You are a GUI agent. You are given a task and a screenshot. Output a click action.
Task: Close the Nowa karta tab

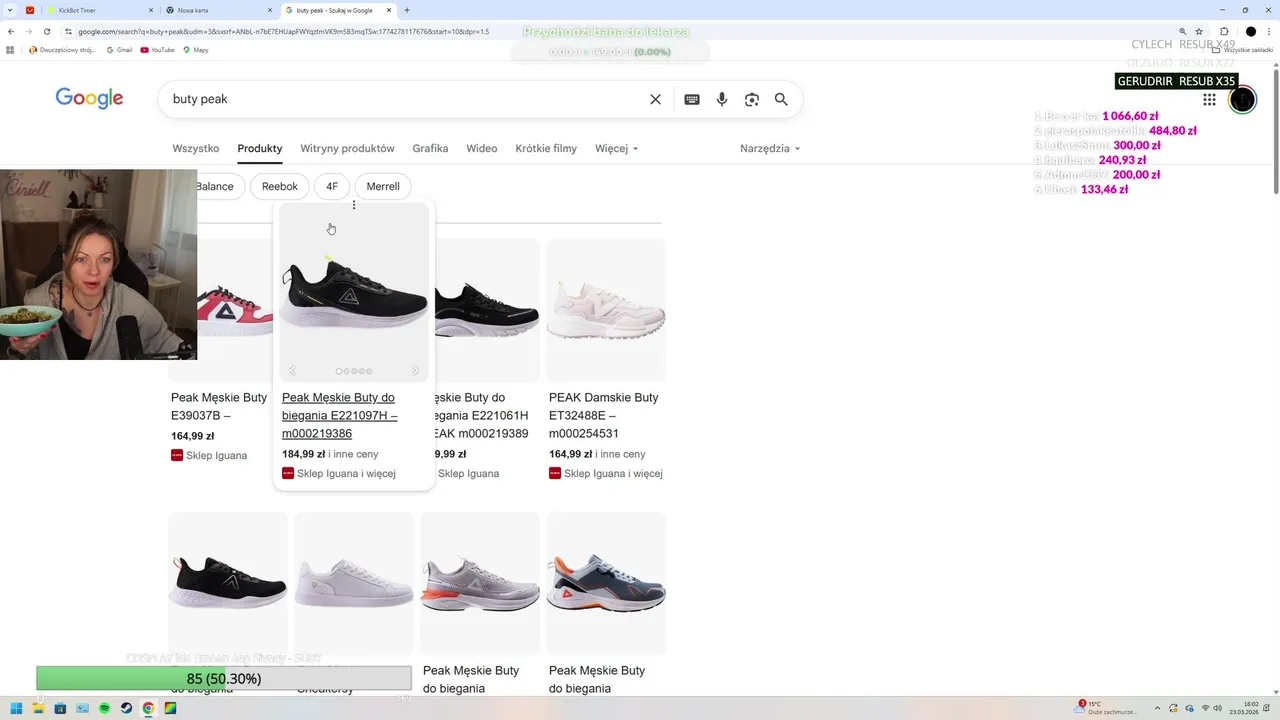pyautogui.click(x=269, y=10)
